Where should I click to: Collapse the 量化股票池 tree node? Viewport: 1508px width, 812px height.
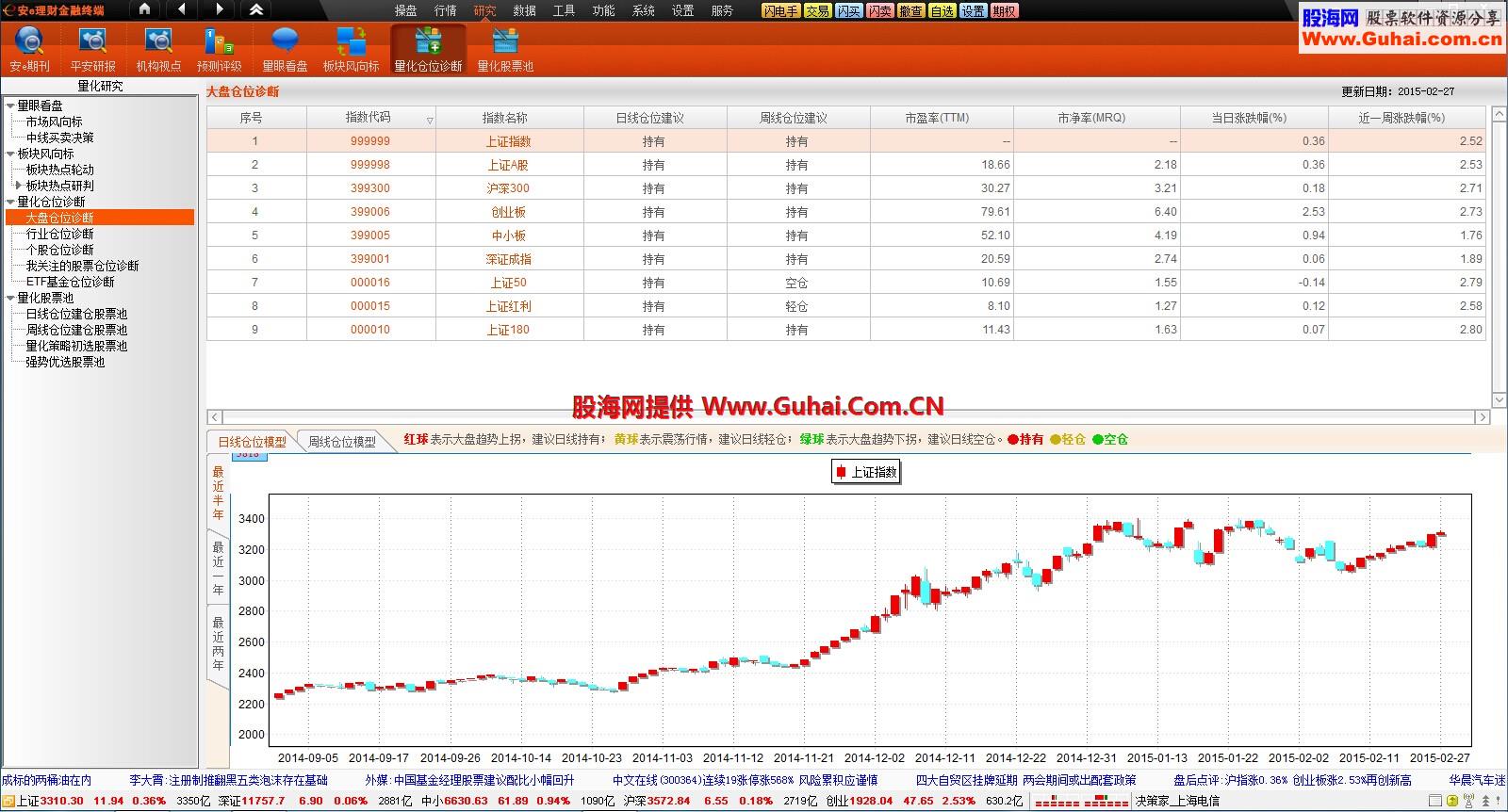10,298
